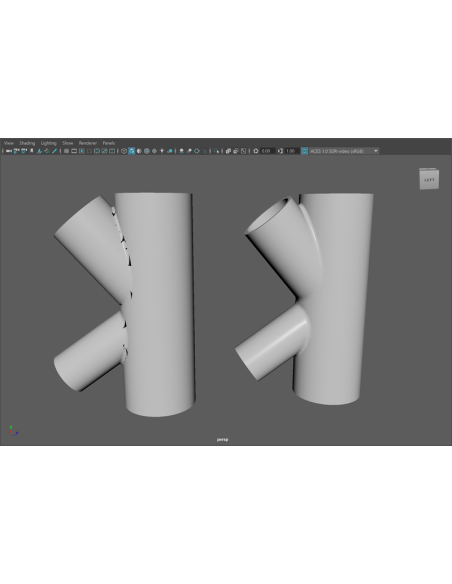Viewport: 452px width, 584px height.
Task: Toggle Multisample Anti-aliasing icon
Action: (197, 151)
